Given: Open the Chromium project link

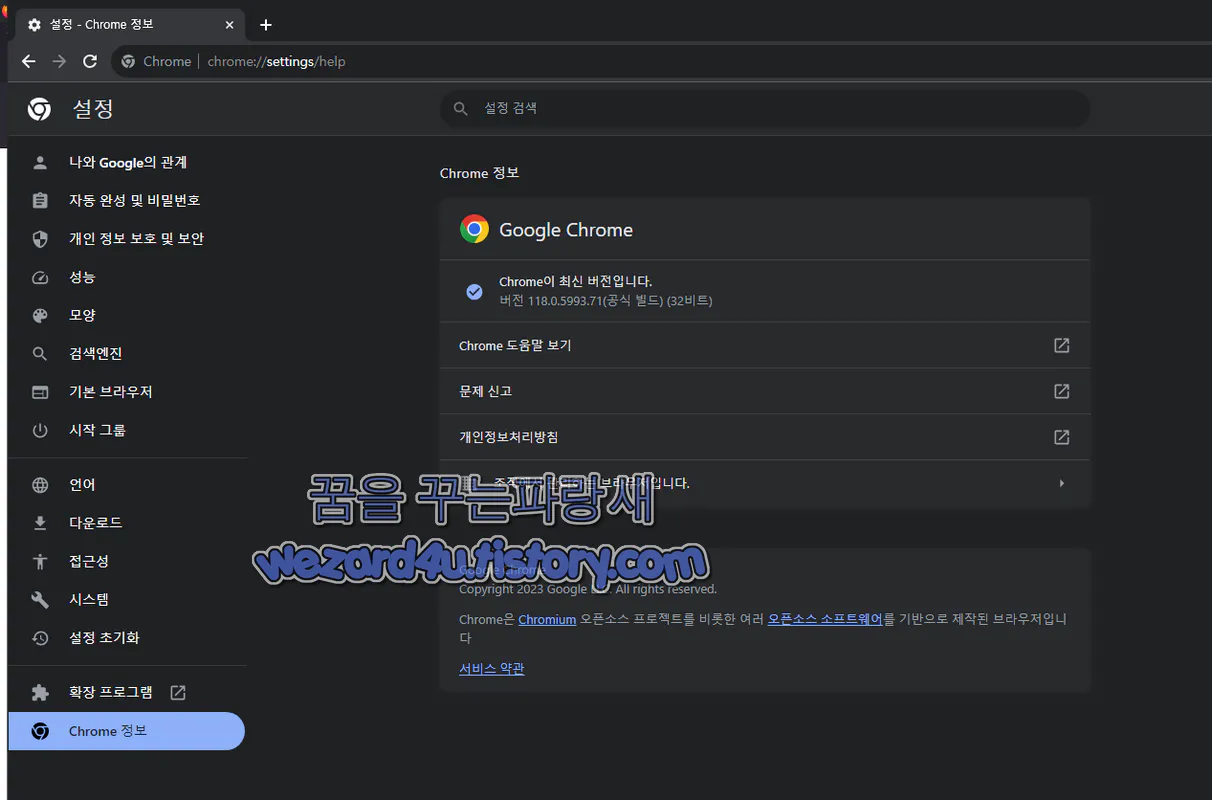Looking at the screenshot, I should pyautogui.click(x=547, y=619).
